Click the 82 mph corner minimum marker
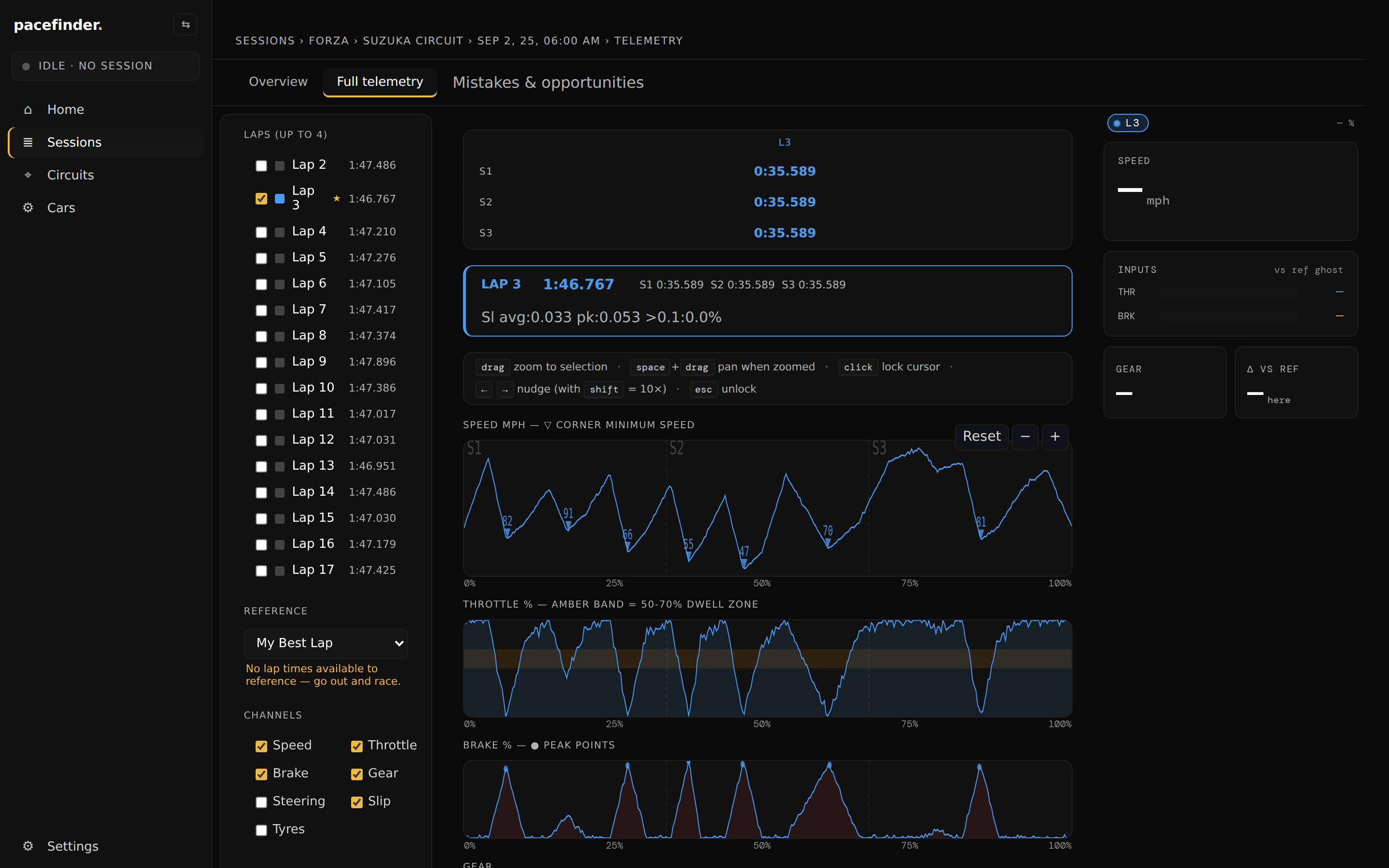1389x868 pixels. [507, 532]
